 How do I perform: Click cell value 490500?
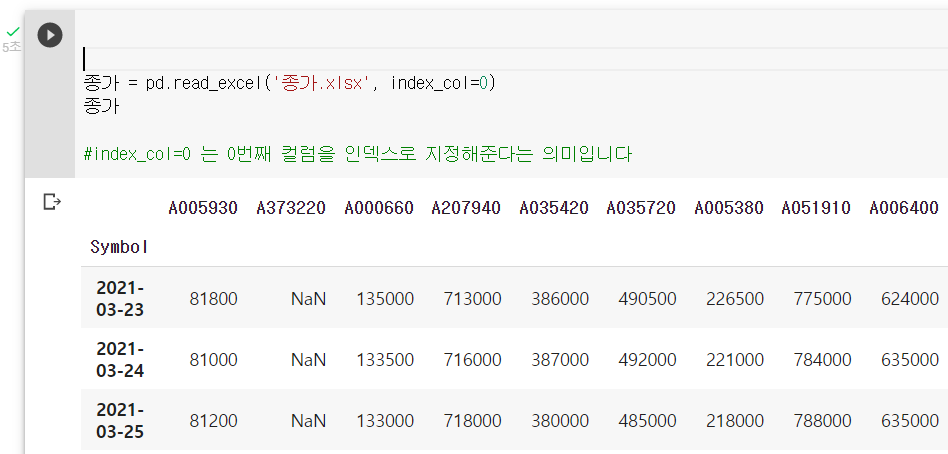647,299
